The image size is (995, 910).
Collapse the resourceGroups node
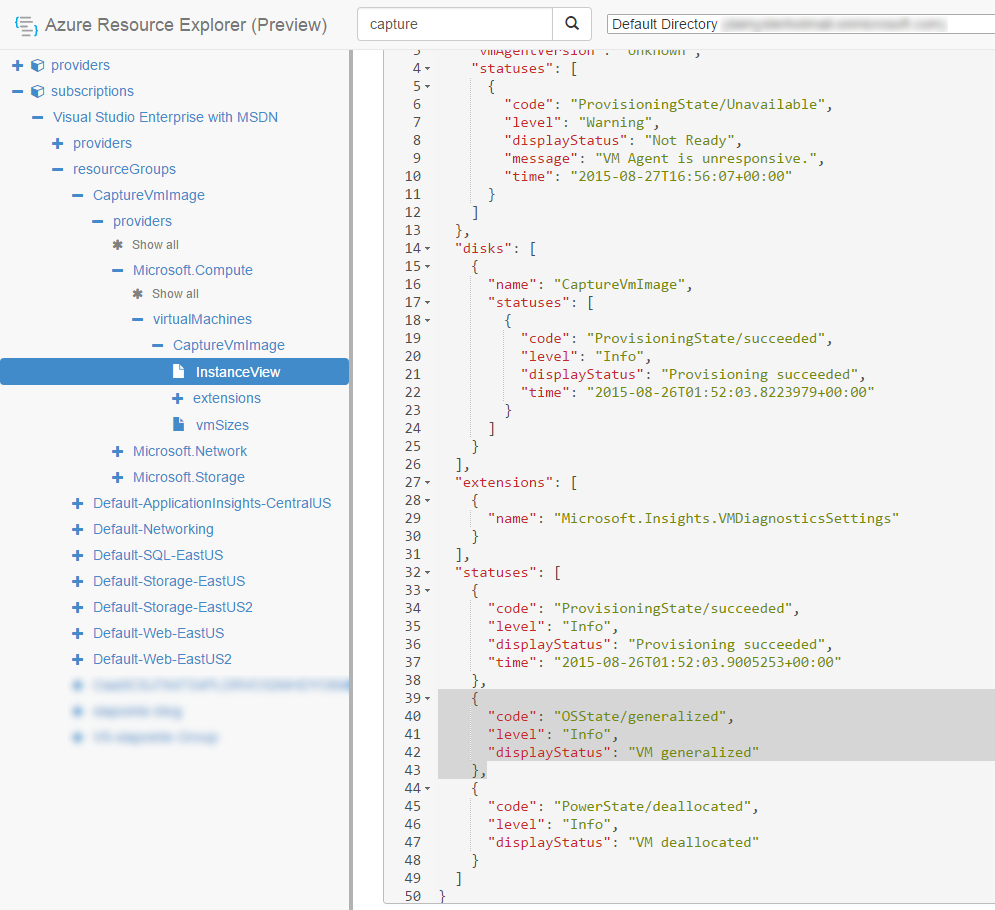point(58,169)
